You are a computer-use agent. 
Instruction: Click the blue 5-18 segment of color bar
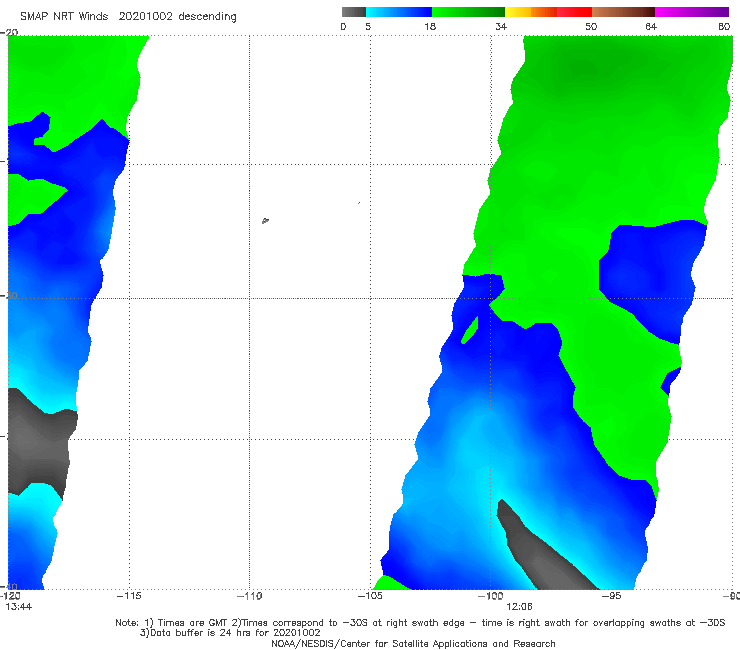pos(399,12)
